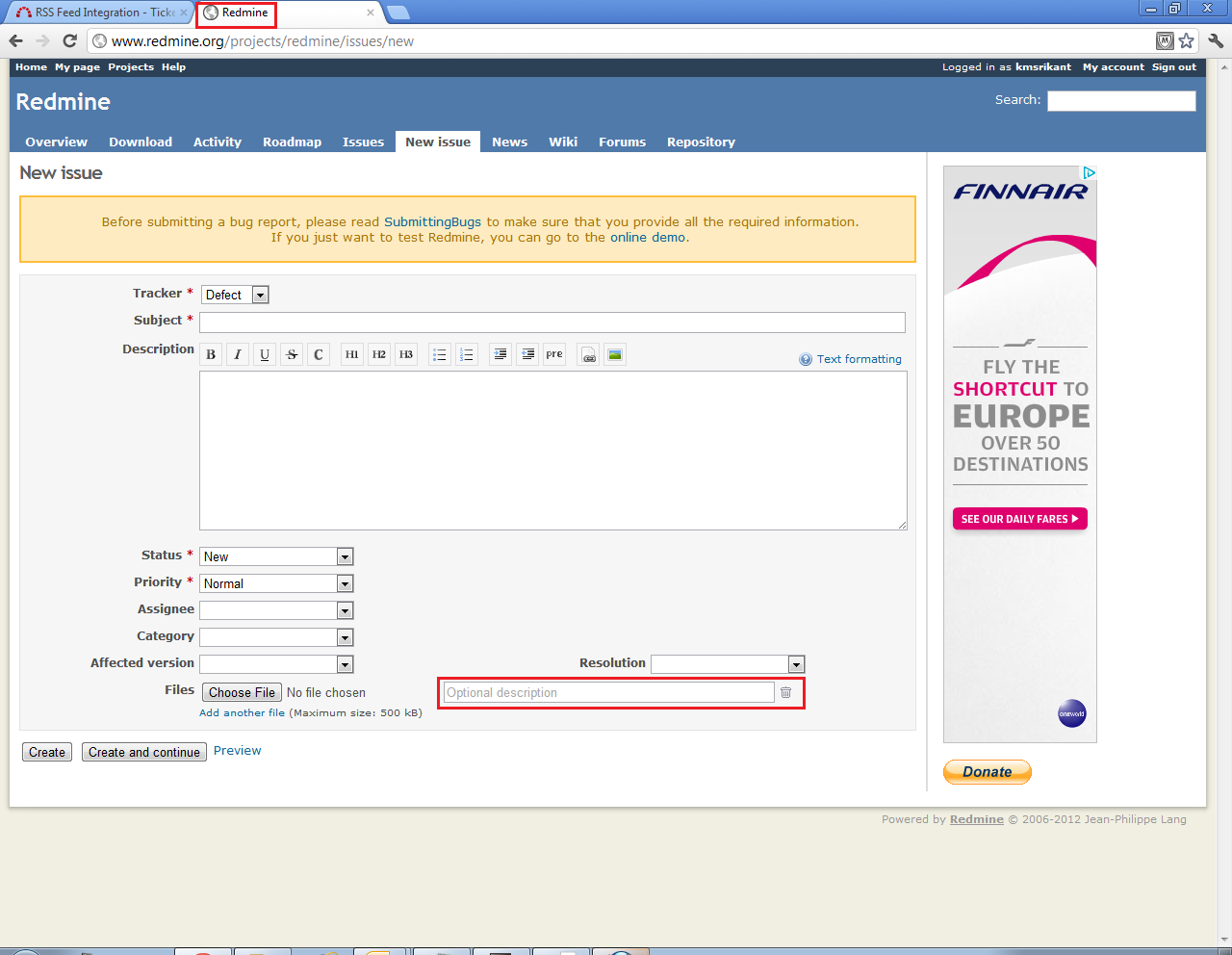This screenshot has height=955, width=1232.
Task: Open the Download tab
Action: [x=141, y=142]
